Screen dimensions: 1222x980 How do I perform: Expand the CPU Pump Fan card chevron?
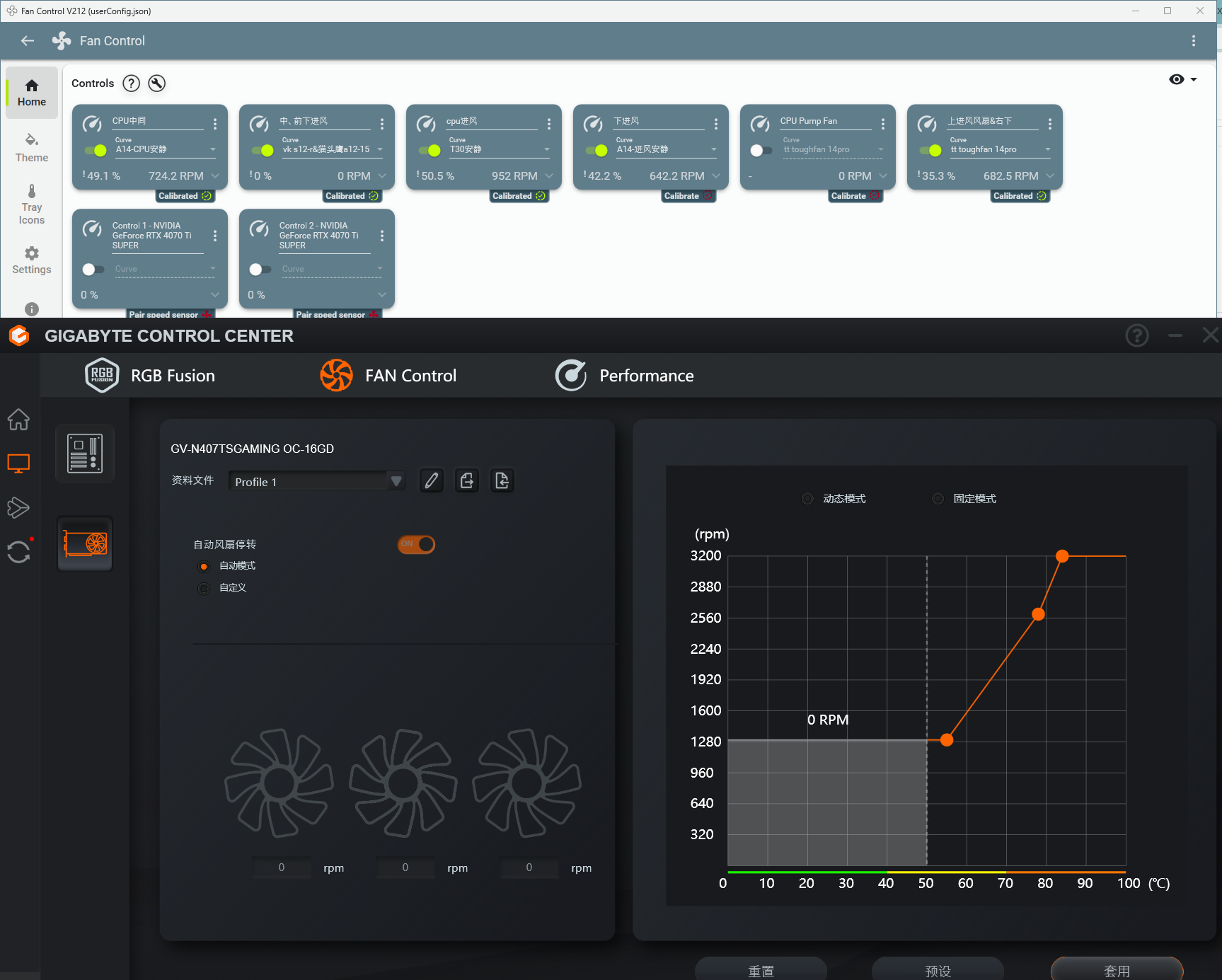click(x=883, y=175)
